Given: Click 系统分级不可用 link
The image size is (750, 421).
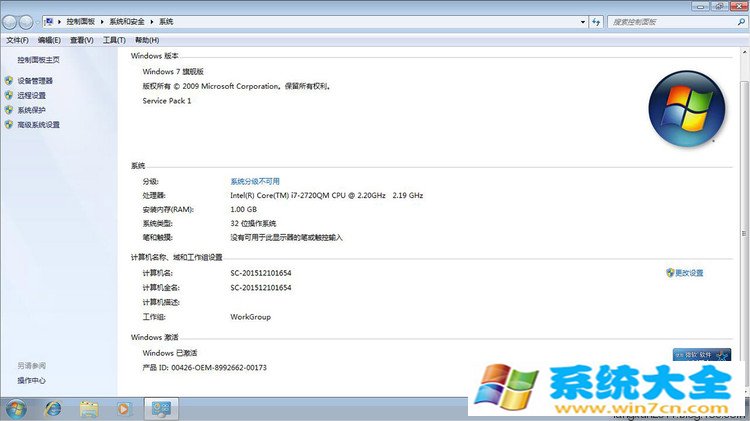Looking at the screenshot, I should click(x=255, y=181).
